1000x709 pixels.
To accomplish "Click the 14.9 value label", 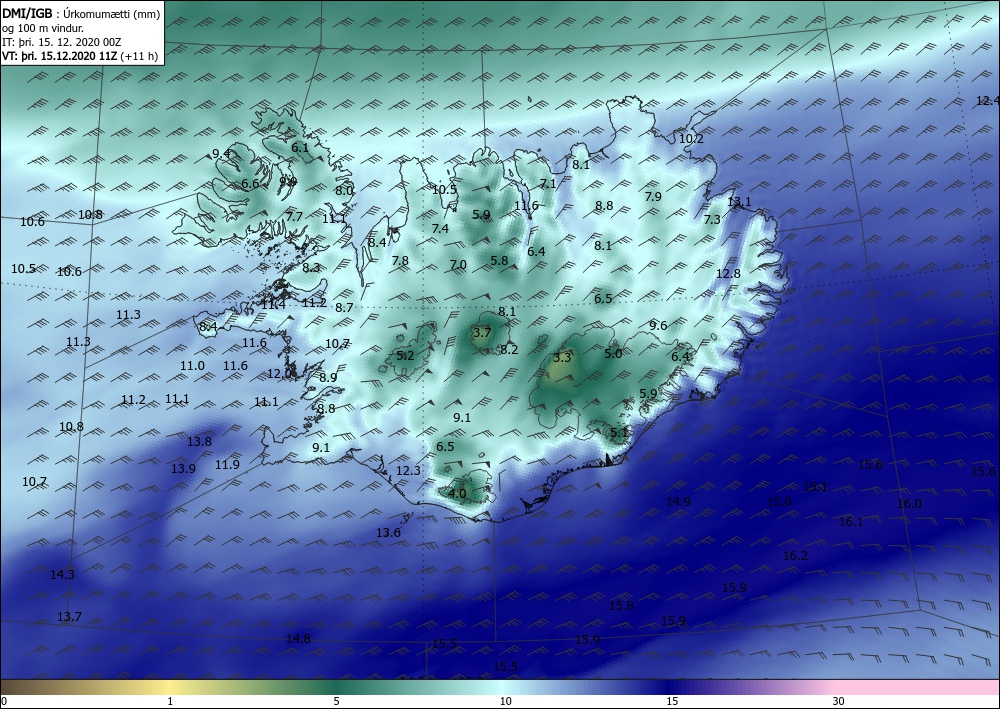I will [x=678, y=502].
